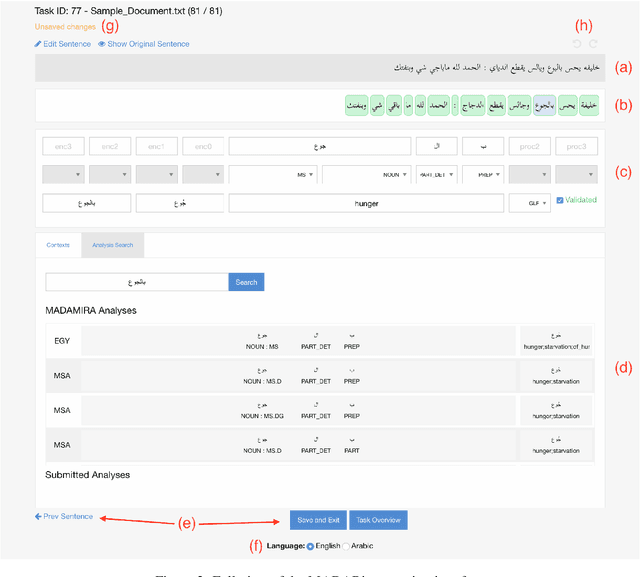Click the Unsaved changes status text

pyautogui.click(x=65, y=27)
